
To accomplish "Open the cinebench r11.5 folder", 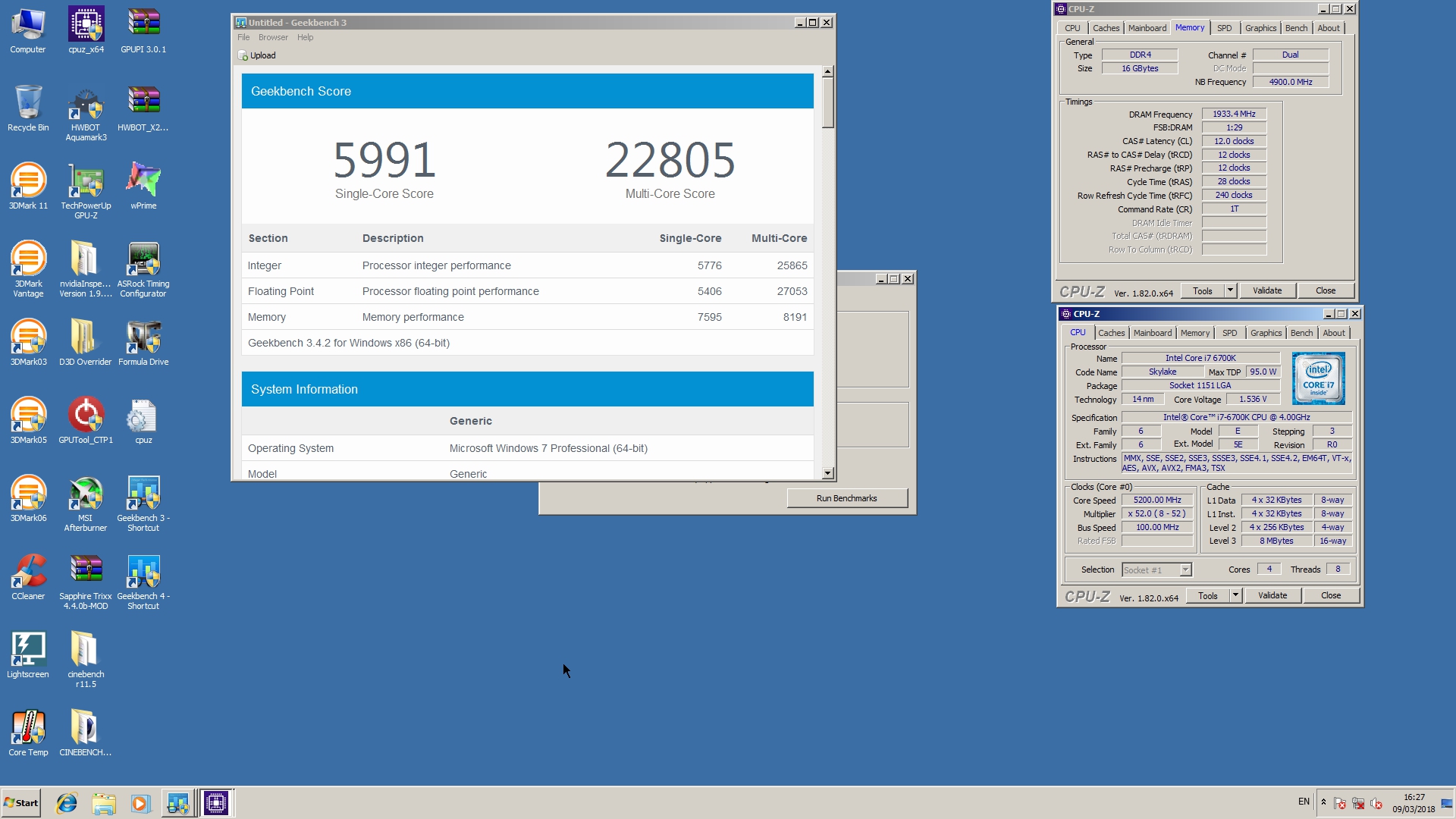I will click(86, 660).
